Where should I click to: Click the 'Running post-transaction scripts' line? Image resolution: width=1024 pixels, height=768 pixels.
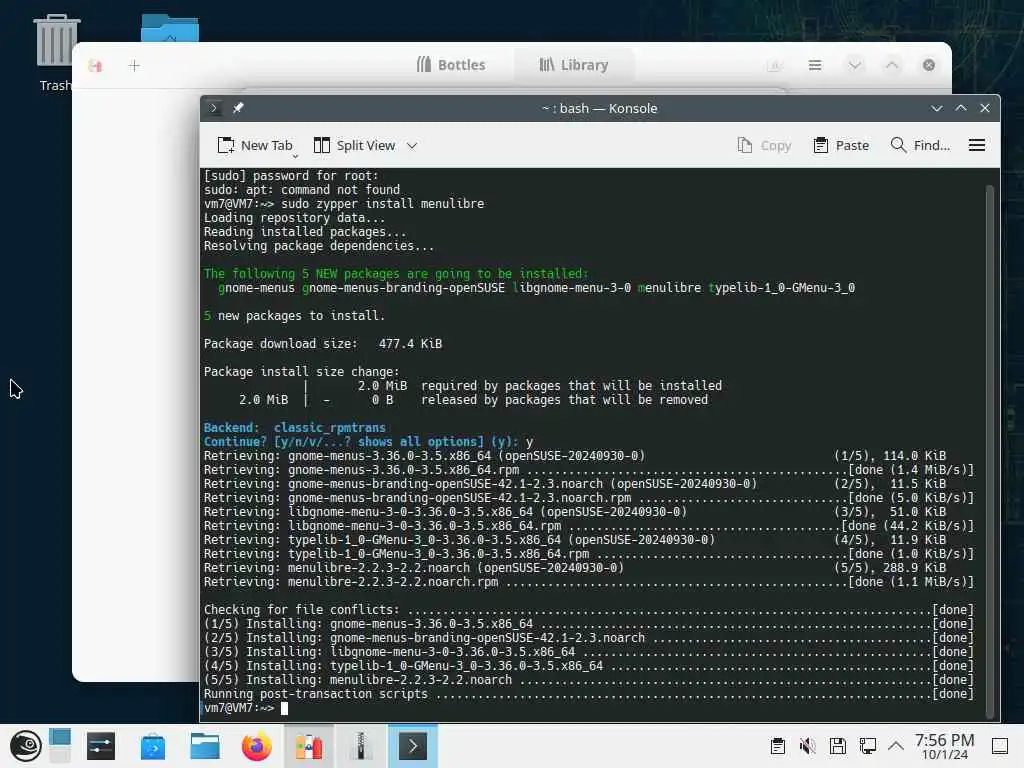click(x=588, y=694)
